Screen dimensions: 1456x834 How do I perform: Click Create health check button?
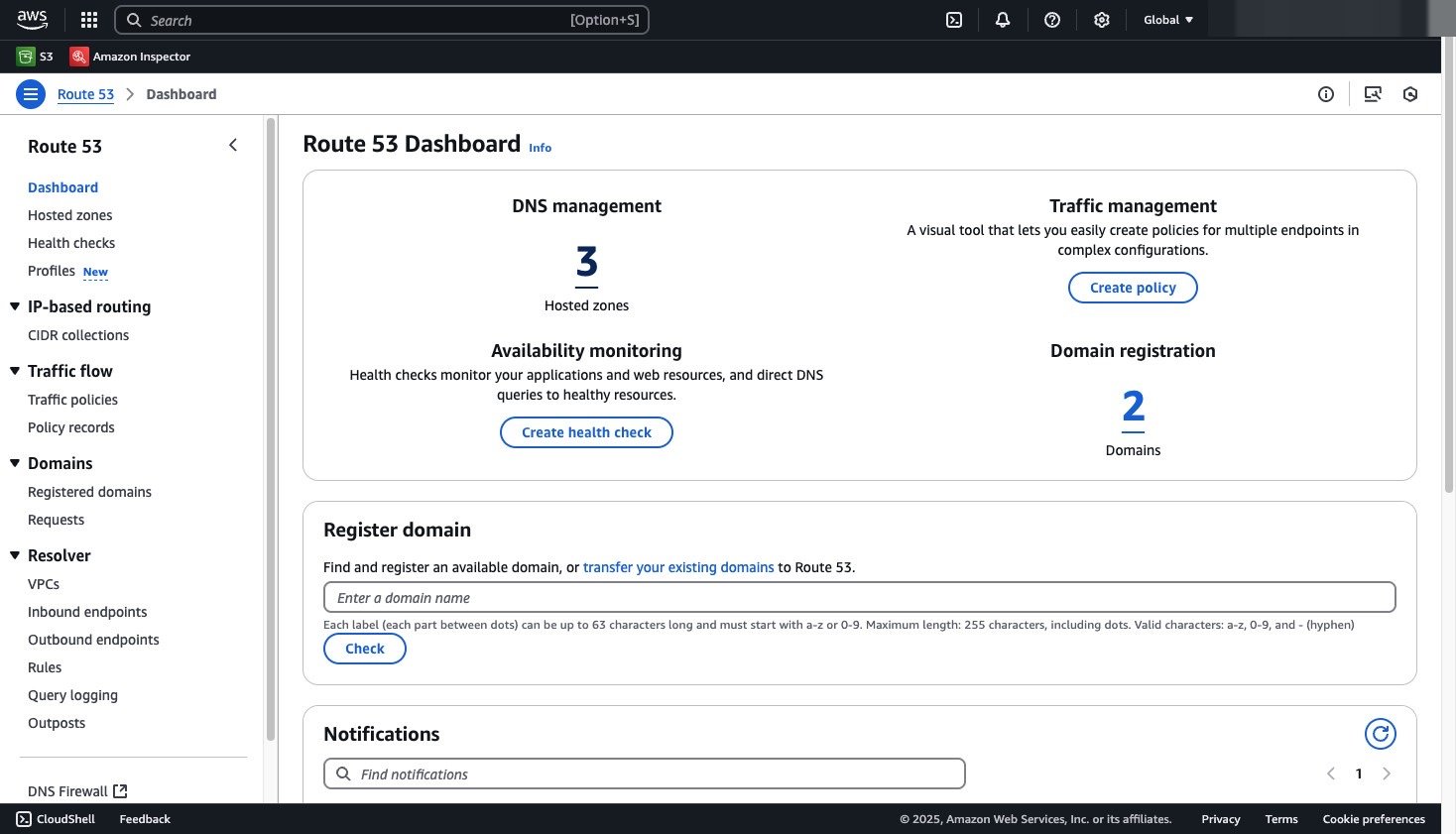(586, 432)
